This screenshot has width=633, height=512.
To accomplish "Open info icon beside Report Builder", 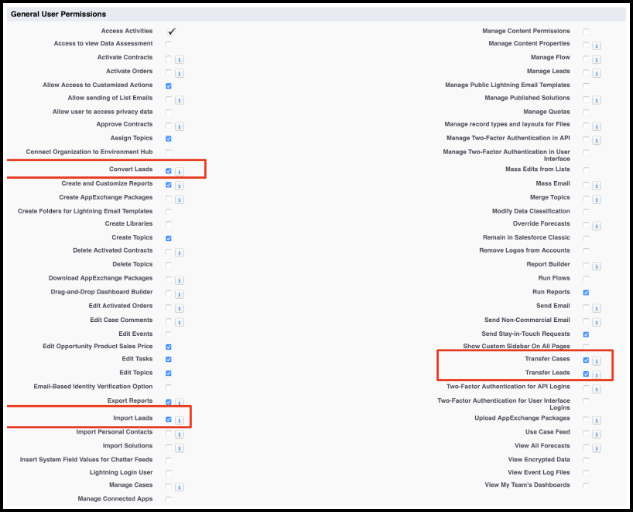I will (x=597, y=266).
